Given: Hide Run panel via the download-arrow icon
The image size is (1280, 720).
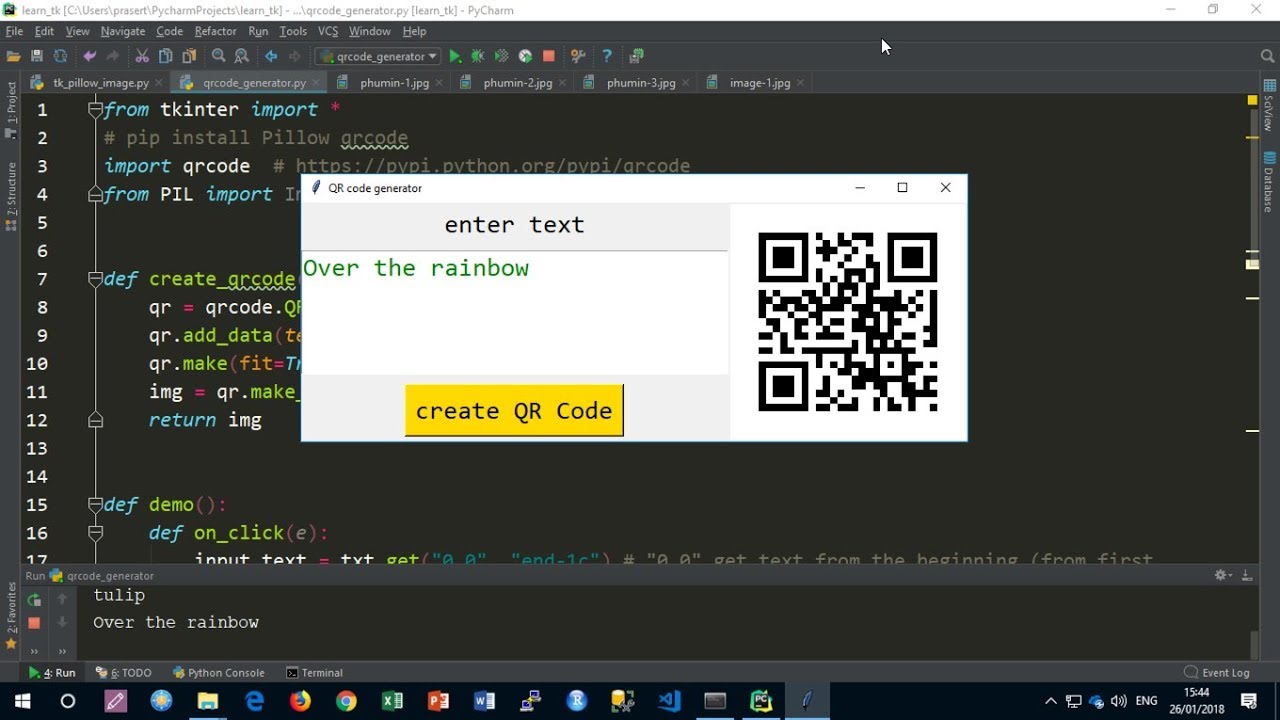Looking at the screenshot, I should point(1248,575).
